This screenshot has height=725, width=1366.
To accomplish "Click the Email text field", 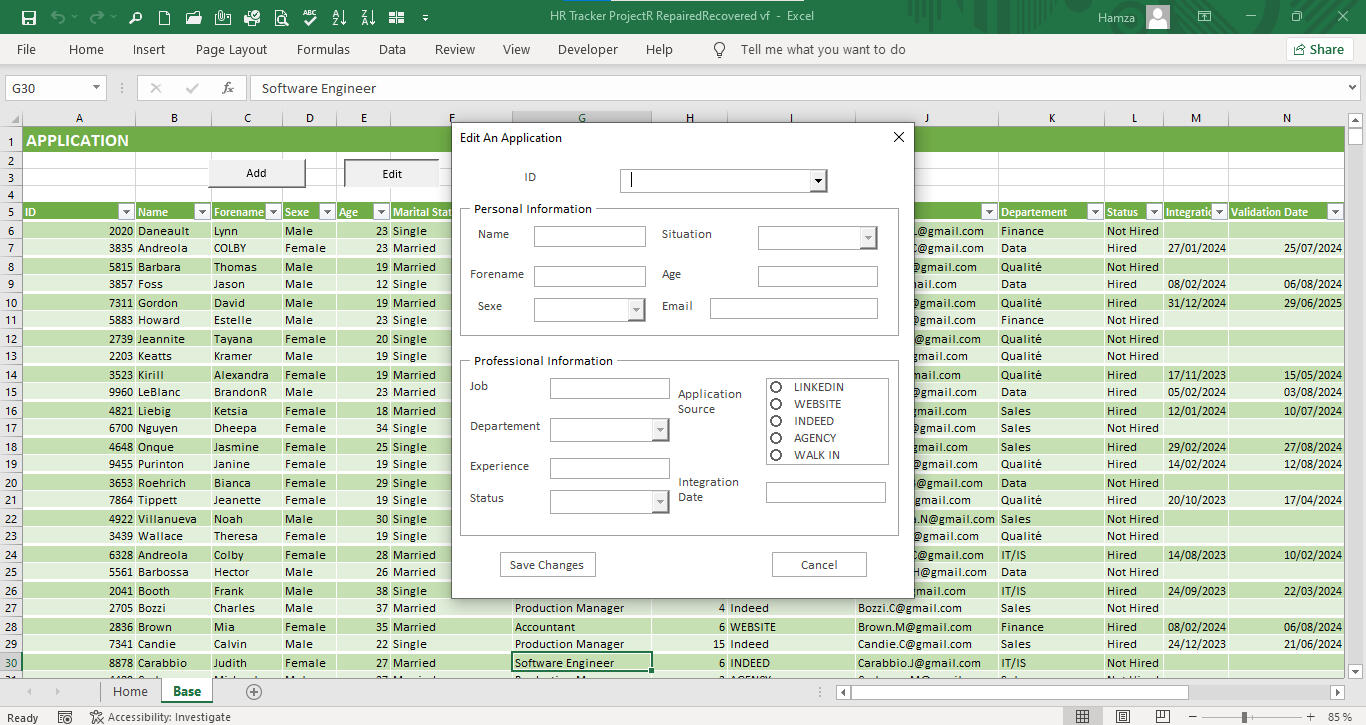I will click(793, 308).
